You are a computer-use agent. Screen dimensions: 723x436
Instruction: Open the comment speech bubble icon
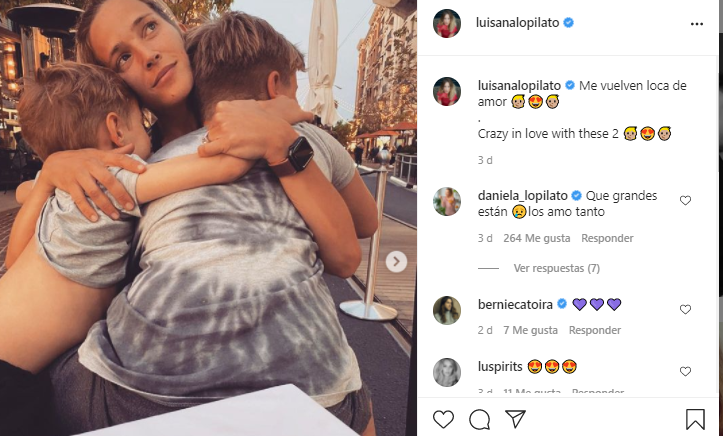pos(480,419)
